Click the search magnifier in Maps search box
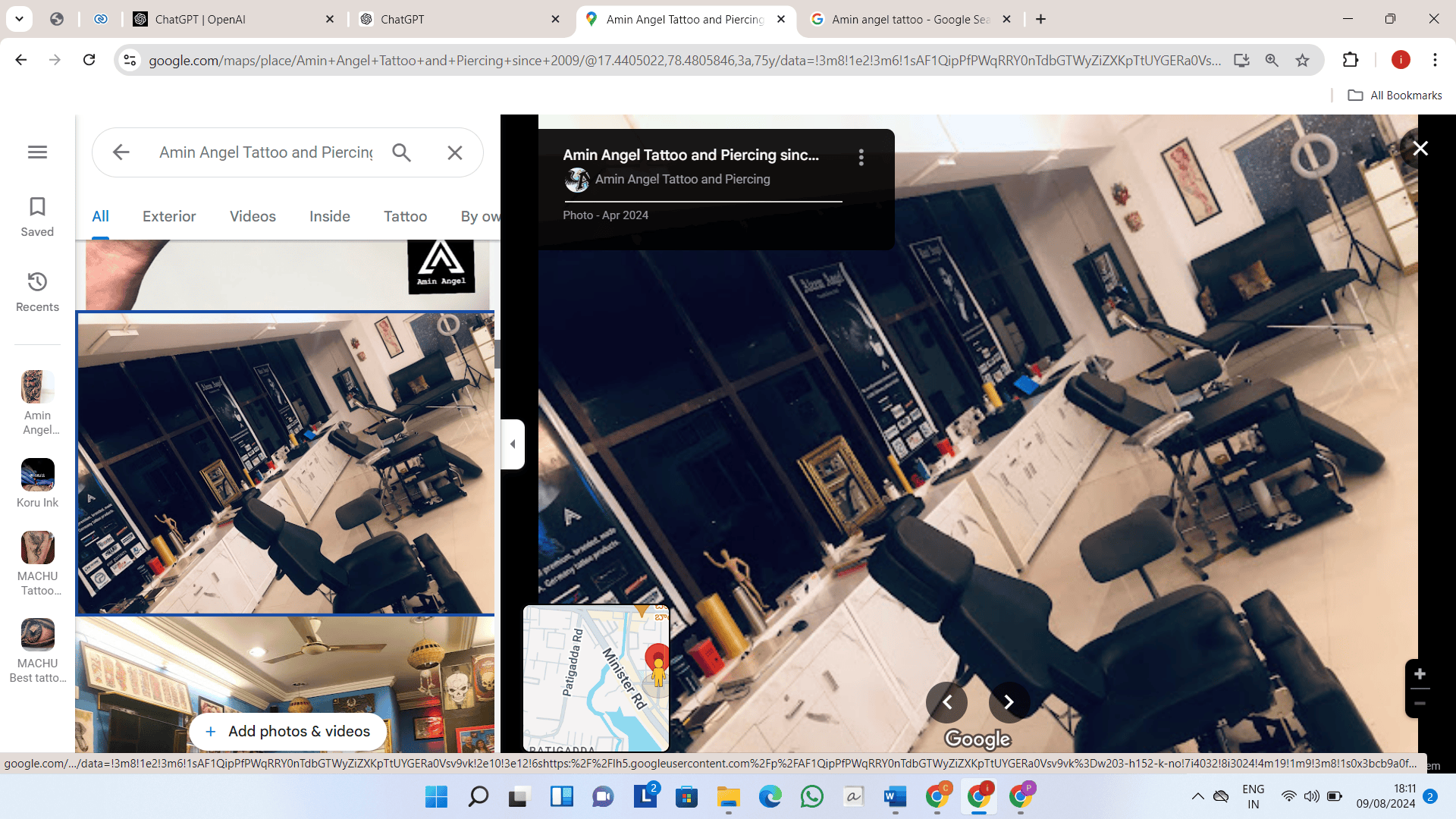Image resolution: width=1456 pixels, height=819 pixels. [401, 152]
